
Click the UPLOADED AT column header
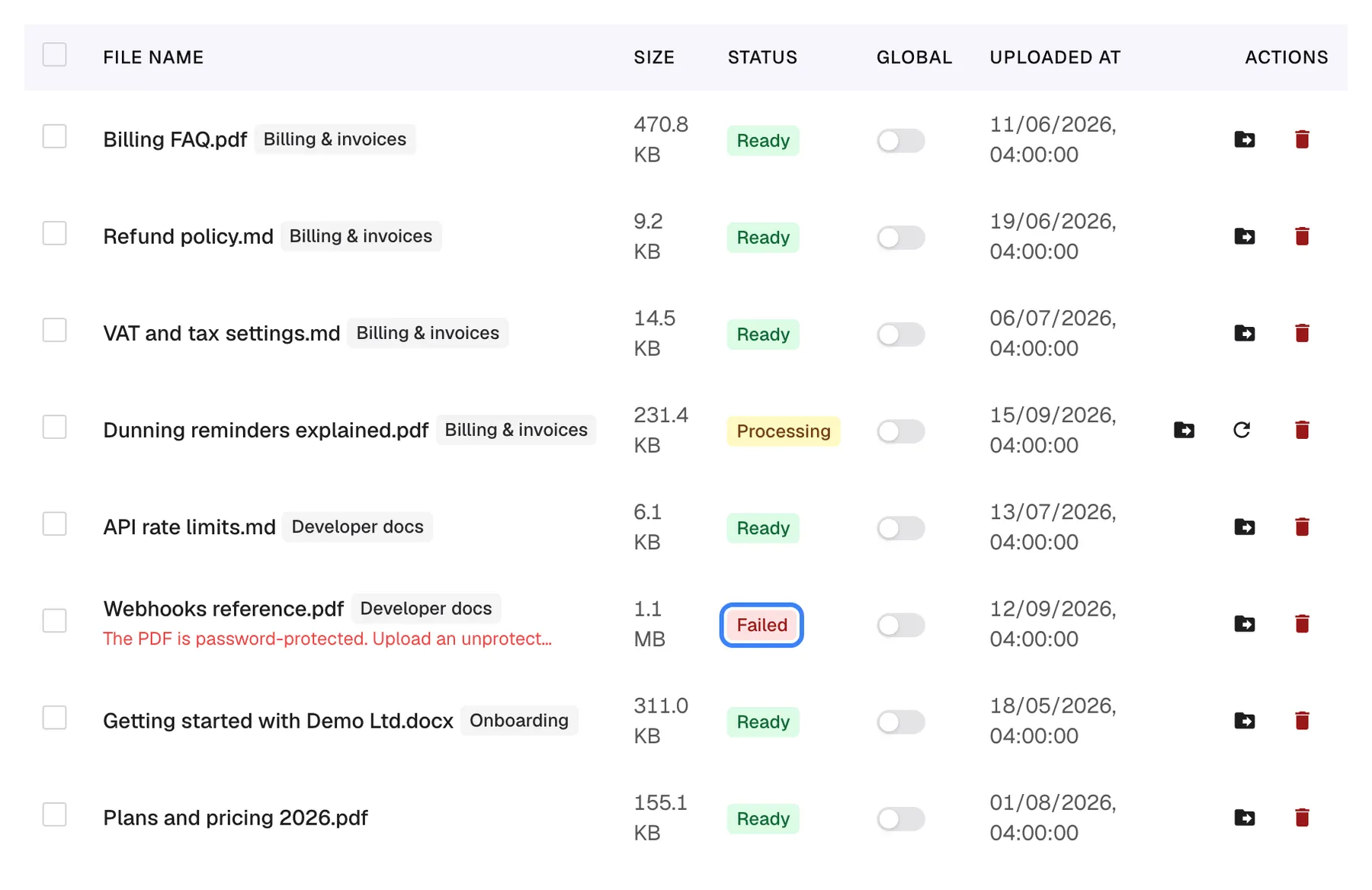(1055, 57)
